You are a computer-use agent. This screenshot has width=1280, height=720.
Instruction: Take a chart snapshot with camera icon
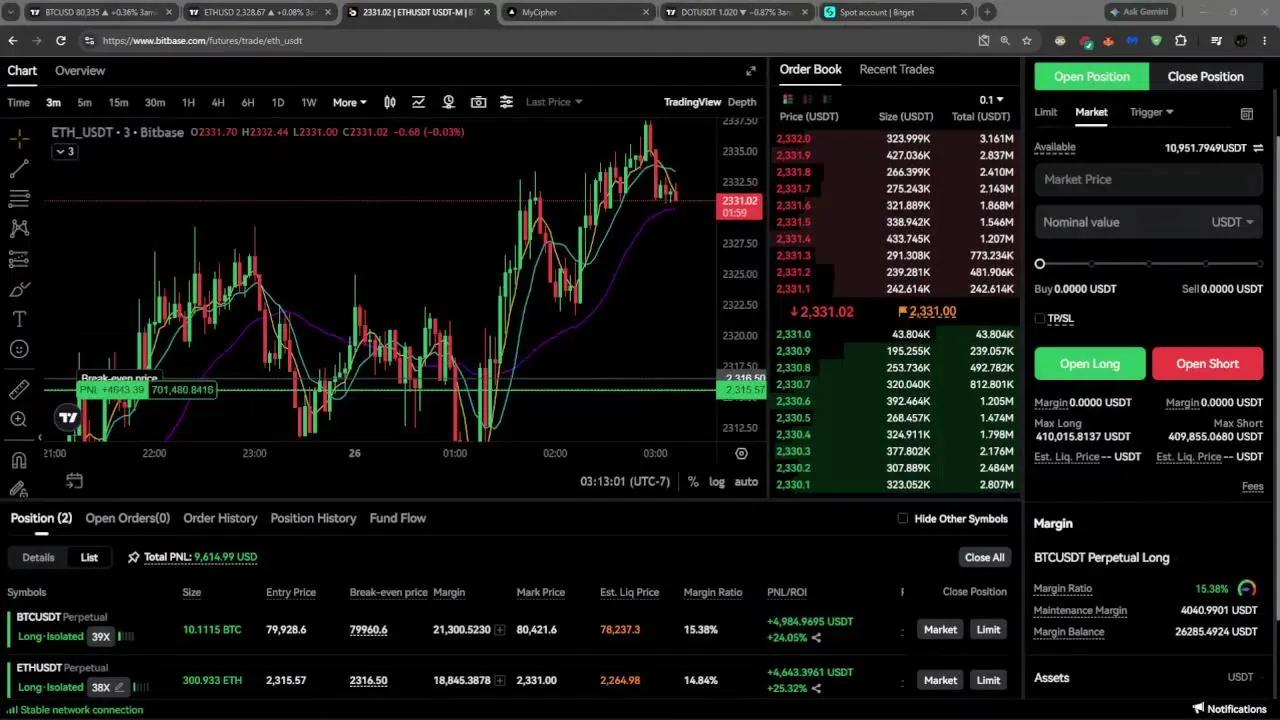(x=478, y=102)
